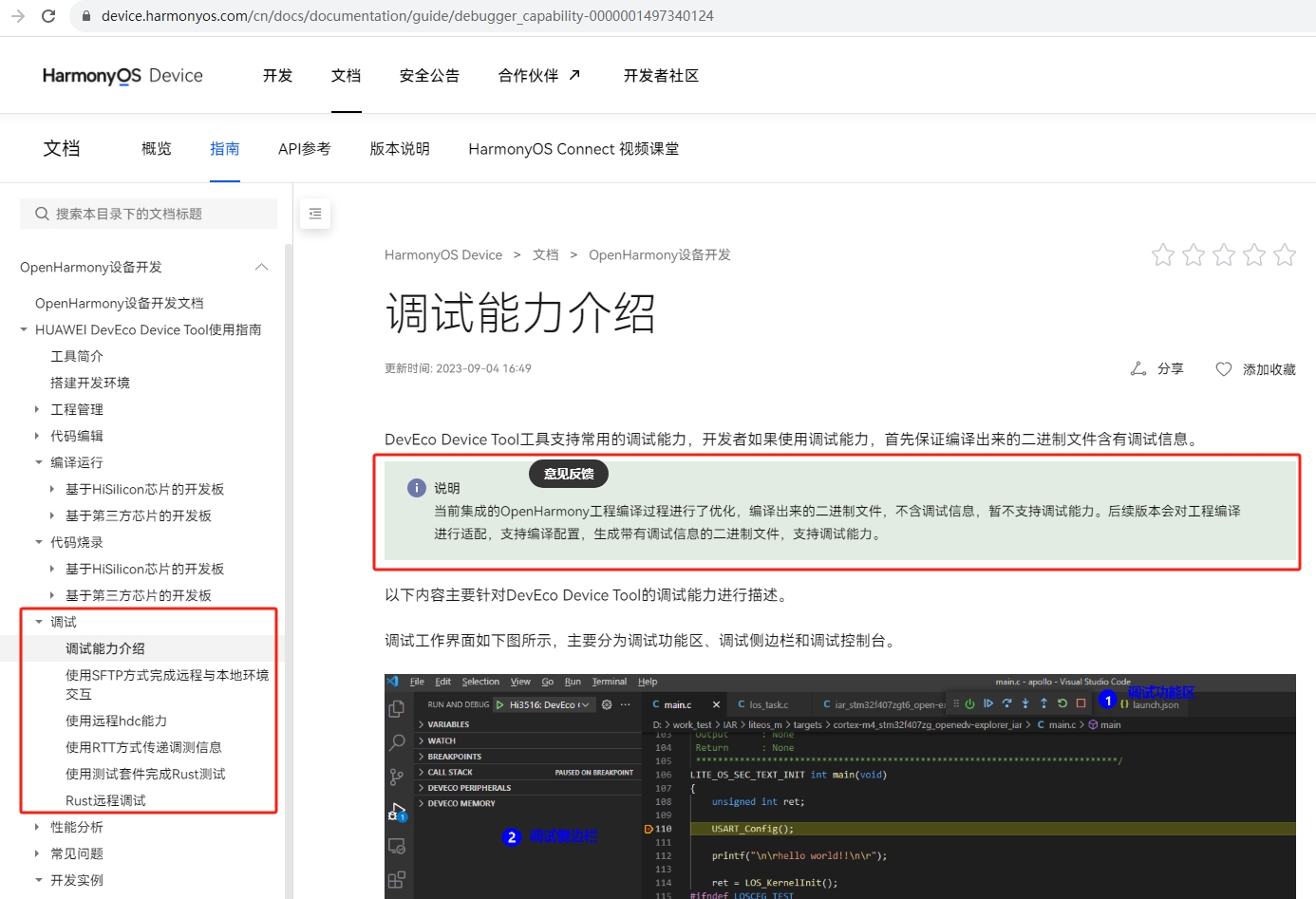Switch to the 指南 tab

[x=225, y=149]
